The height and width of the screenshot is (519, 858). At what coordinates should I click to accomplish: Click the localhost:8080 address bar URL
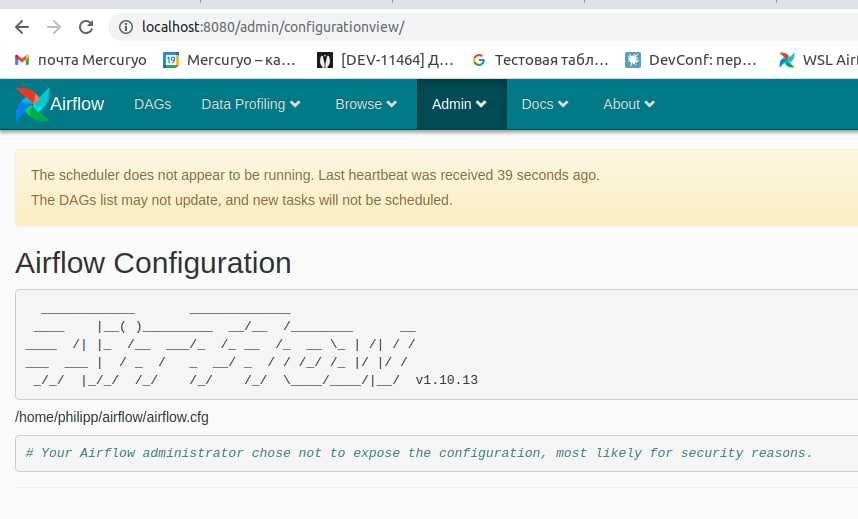click(x=273, y=27)
